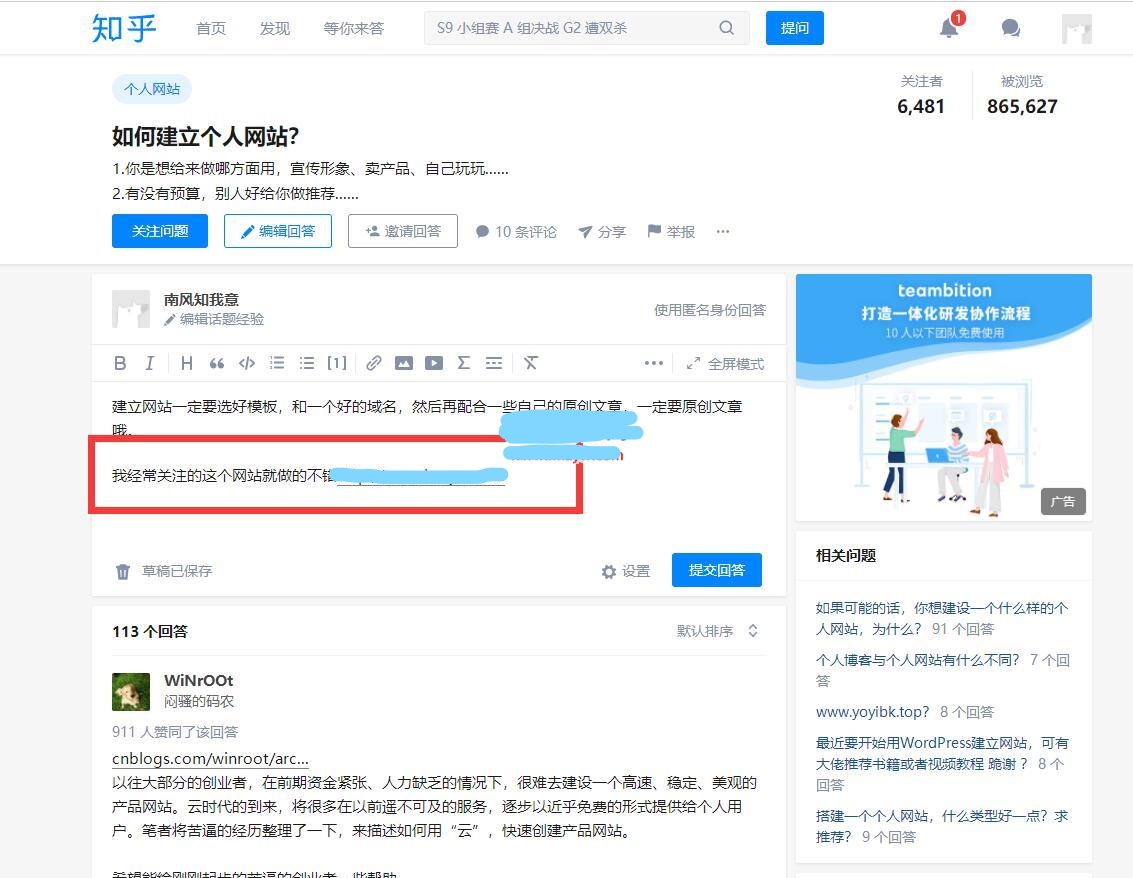Expand more editor tools via ellipsis menu

pos(654,363)
